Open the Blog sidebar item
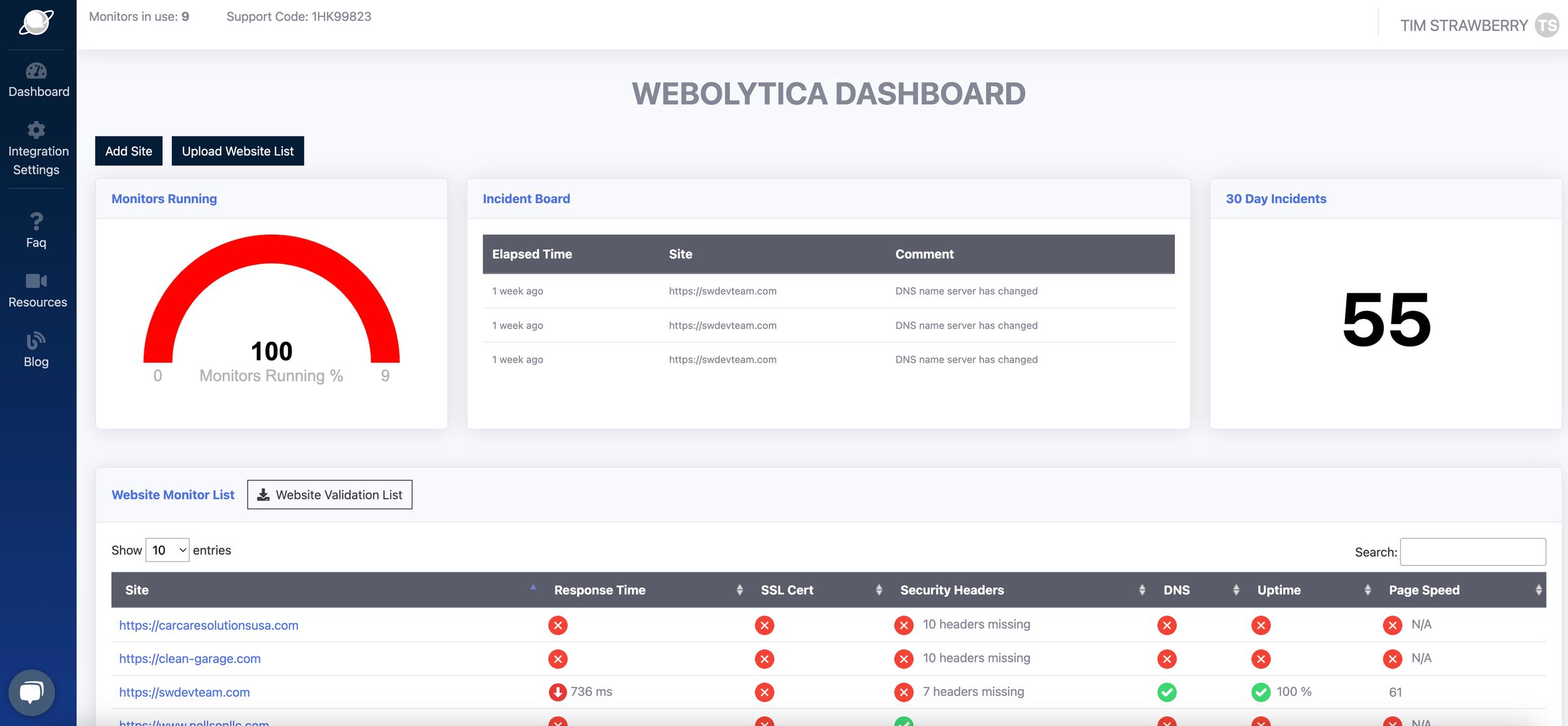The width and height of the screenshot is (1568, 726). pos(37,350)
